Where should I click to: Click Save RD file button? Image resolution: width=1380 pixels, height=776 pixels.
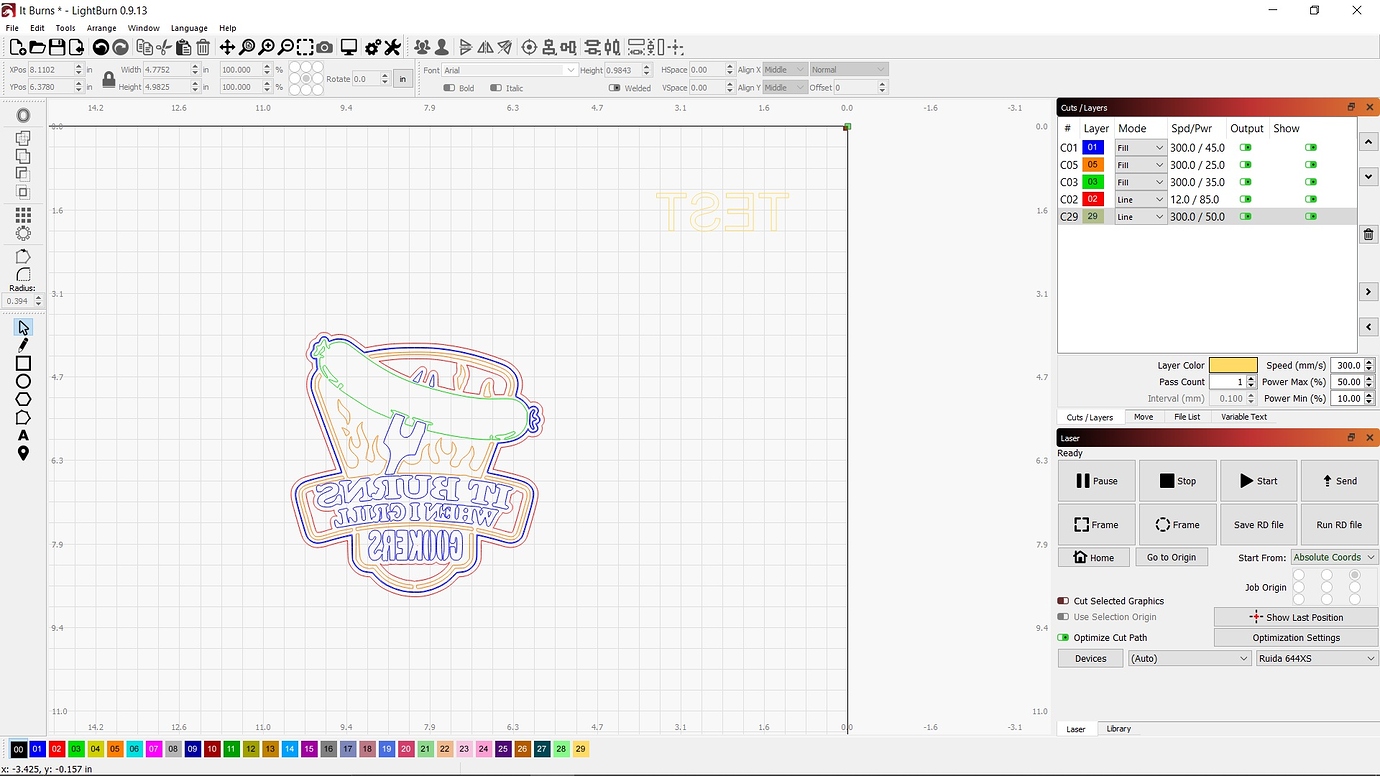click(x=1258, y=524)
